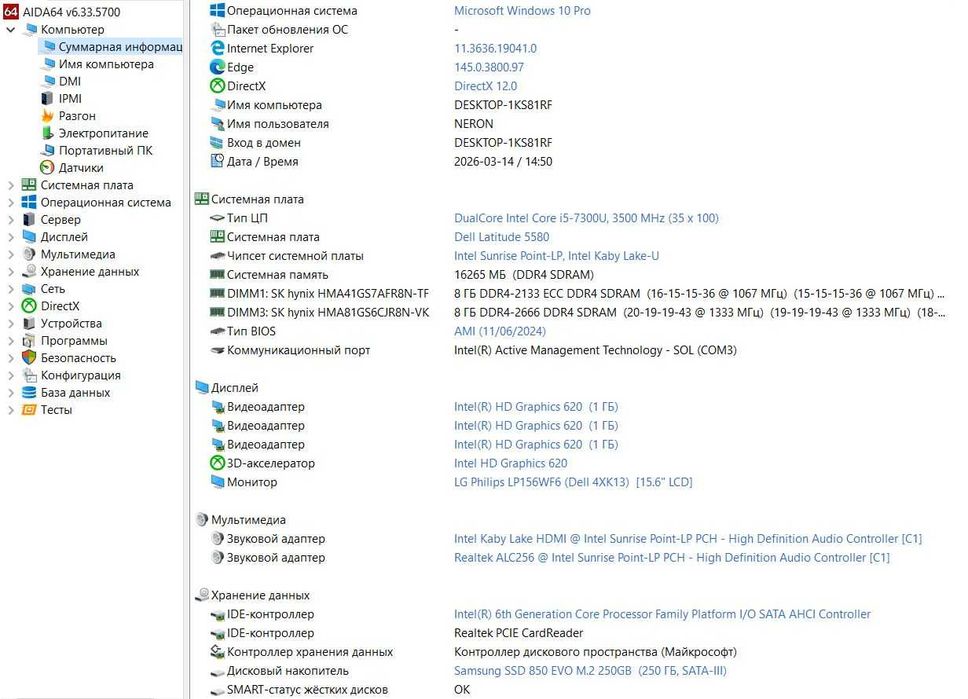The height and width of the screenshot is (699, 968).
Task: Open the Dell Latitude 5580 link
Action: coord(501,236)
